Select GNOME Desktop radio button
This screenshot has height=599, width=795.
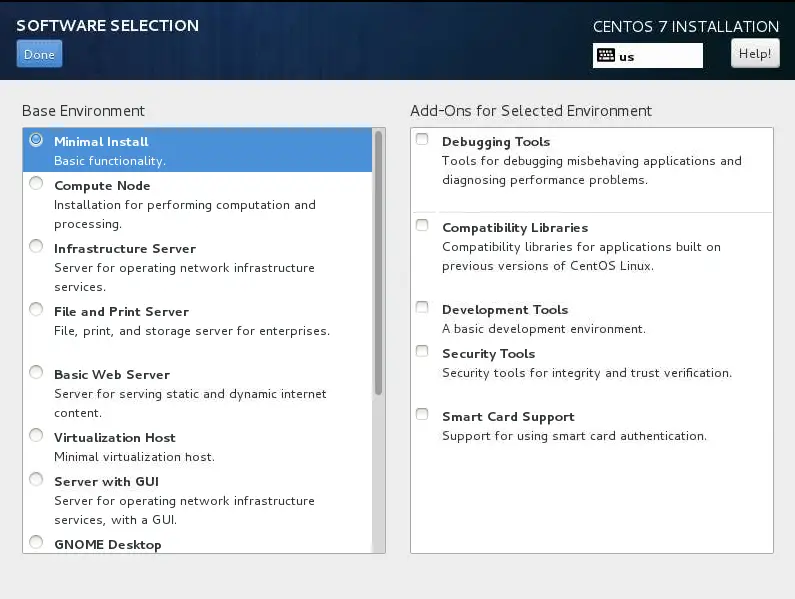[x=36, y=542]
